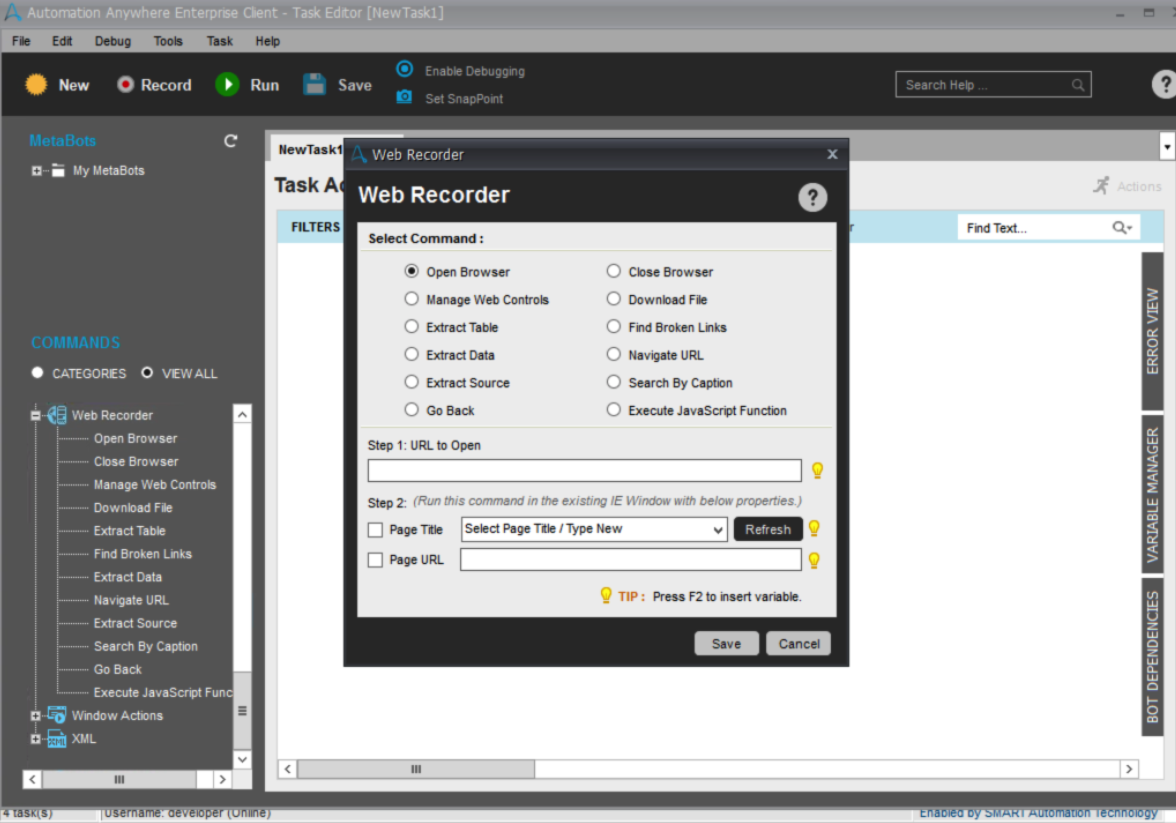Click the Cancel button
The image size is (1176, 823).
point(799,644)
